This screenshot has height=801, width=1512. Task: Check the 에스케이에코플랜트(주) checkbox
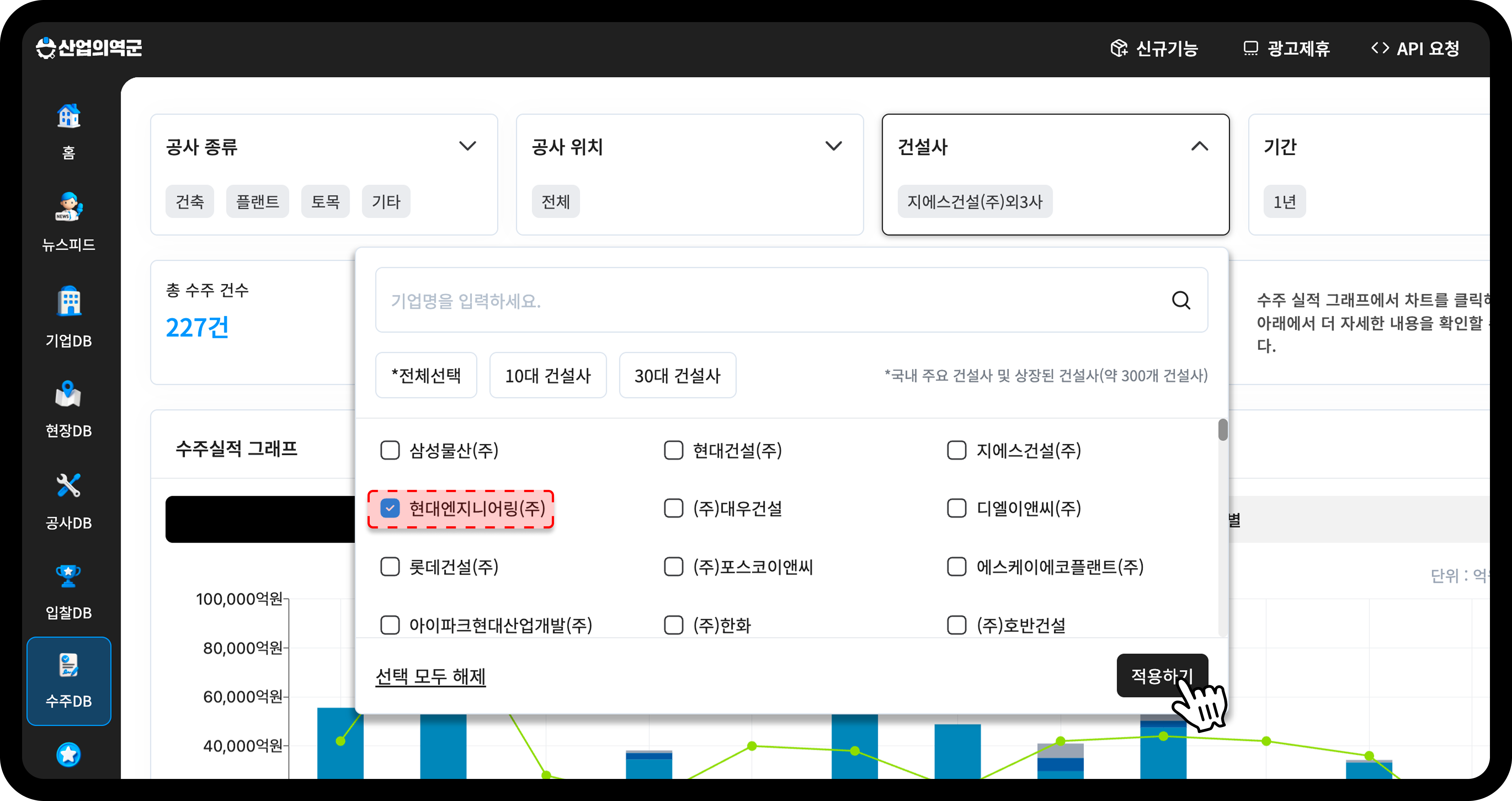click(x=957, y=567)
